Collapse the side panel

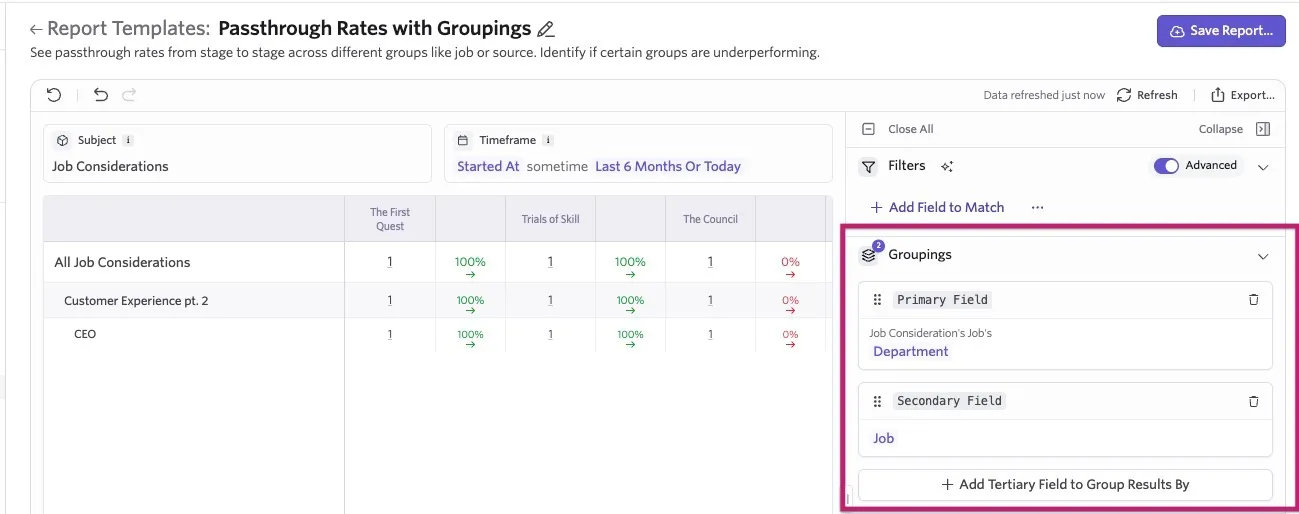point(1235,129)
